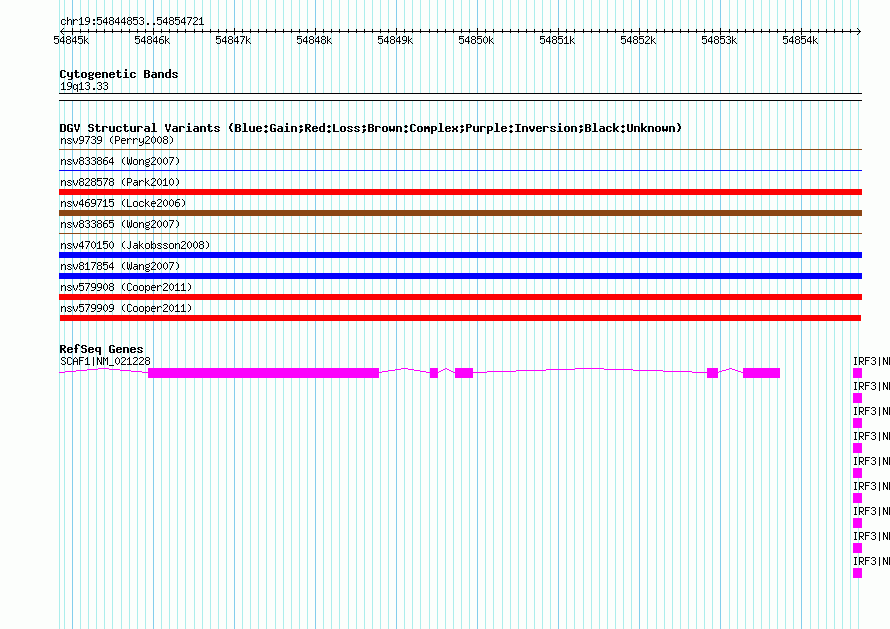Collapse the RefSeq Genes track title
The image size is (890, 629).
101,349
